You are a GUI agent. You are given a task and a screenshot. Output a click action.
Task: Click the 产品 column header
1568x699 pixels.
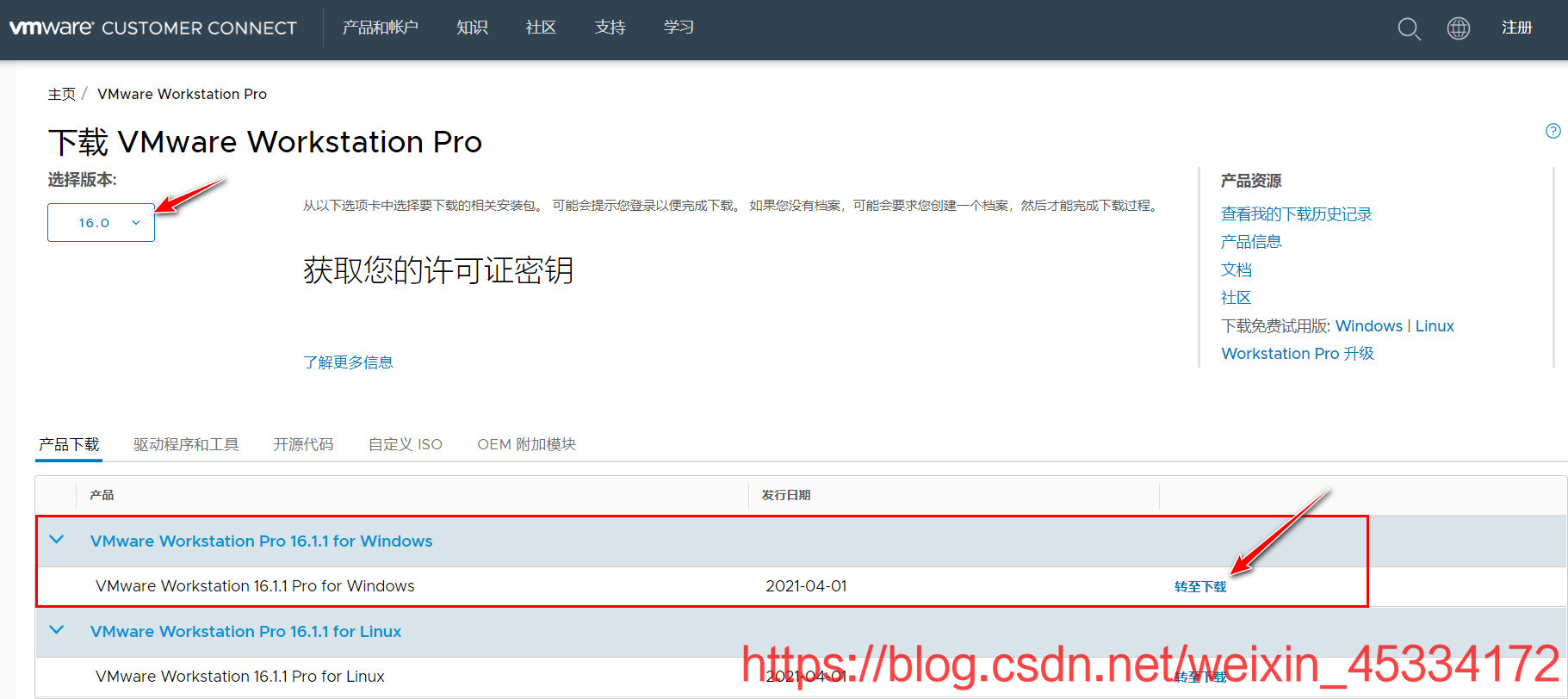tap(102, 495)
